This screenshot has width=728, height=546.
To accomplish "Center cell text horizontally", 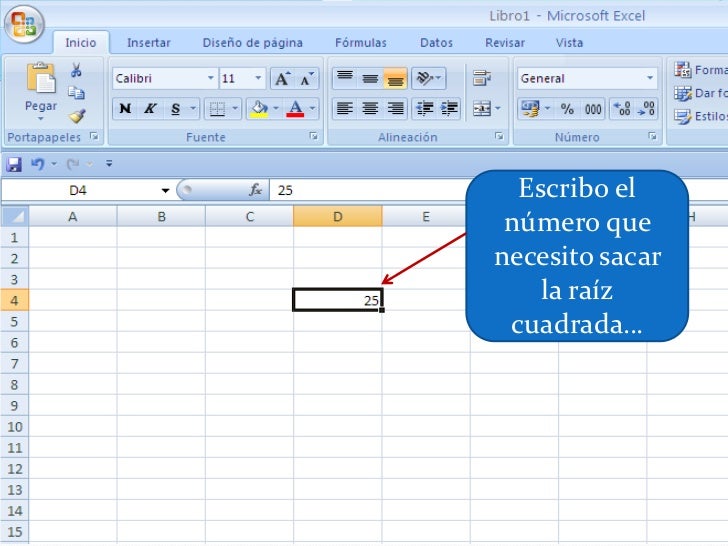I will point(370,109).
